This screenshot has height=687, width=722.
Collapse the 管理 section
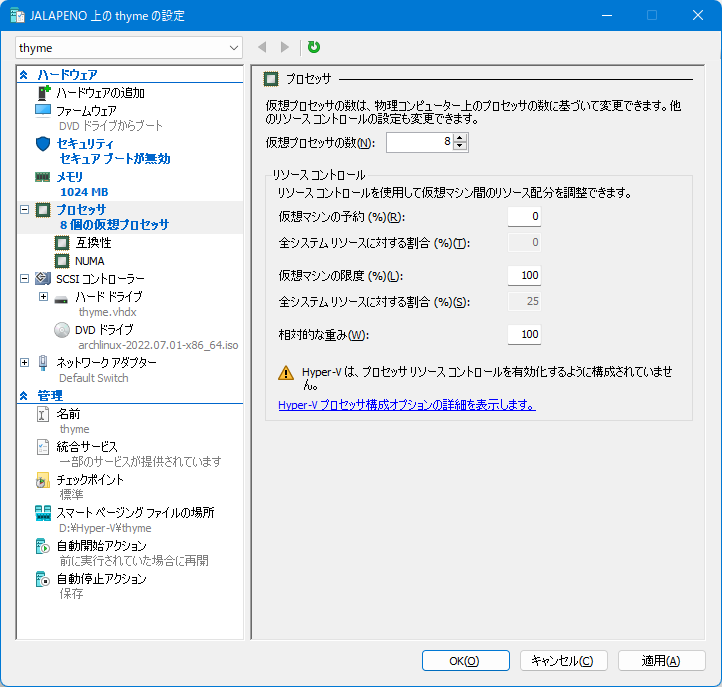23,396
